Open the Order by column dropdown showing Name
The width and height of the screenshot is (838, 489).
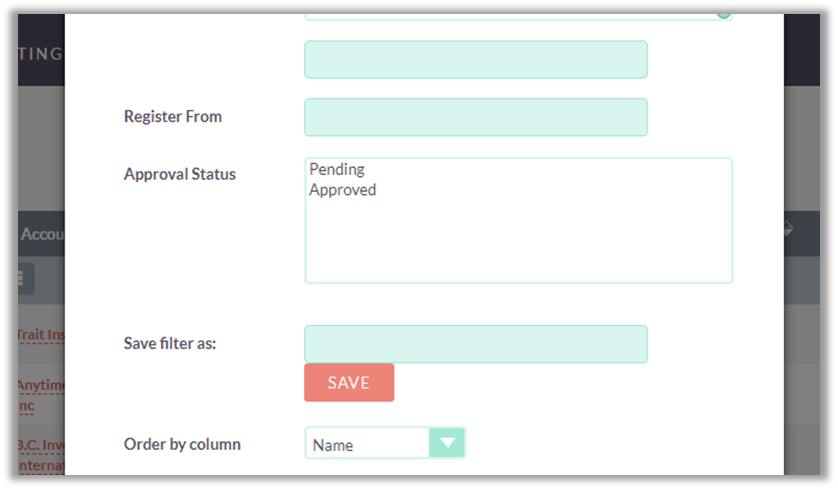(x=370, y=444)
